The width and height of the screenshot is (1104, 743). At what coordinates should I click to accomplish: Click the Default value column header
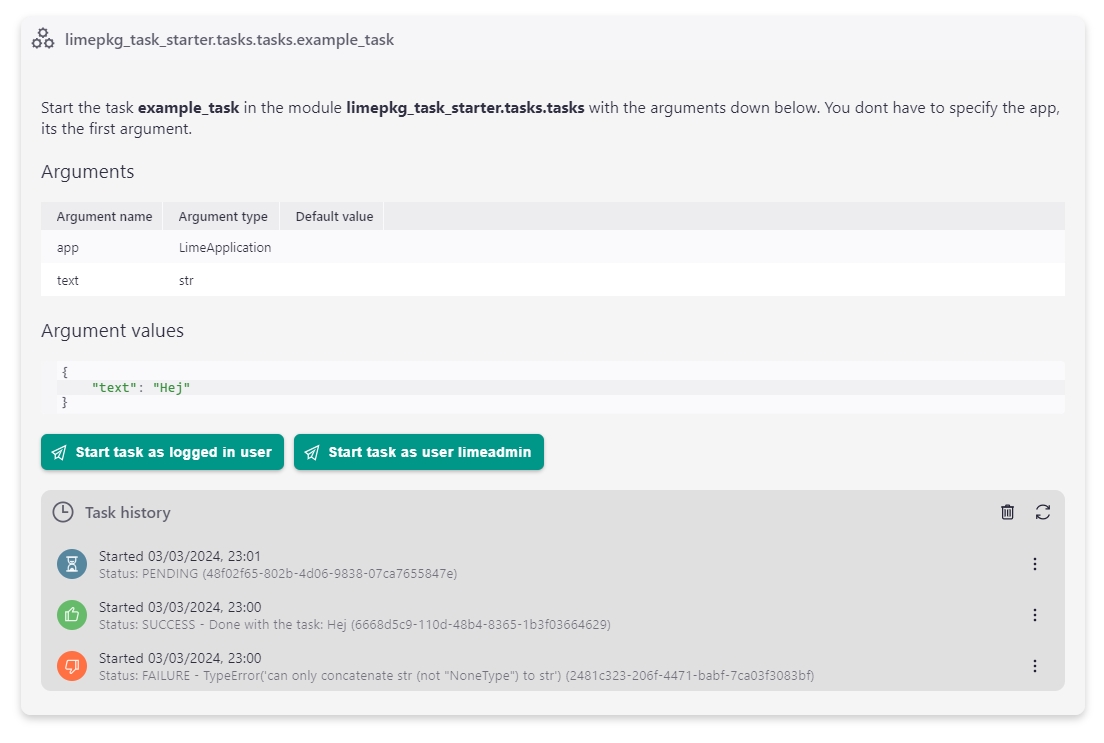(x=333, y=216)
